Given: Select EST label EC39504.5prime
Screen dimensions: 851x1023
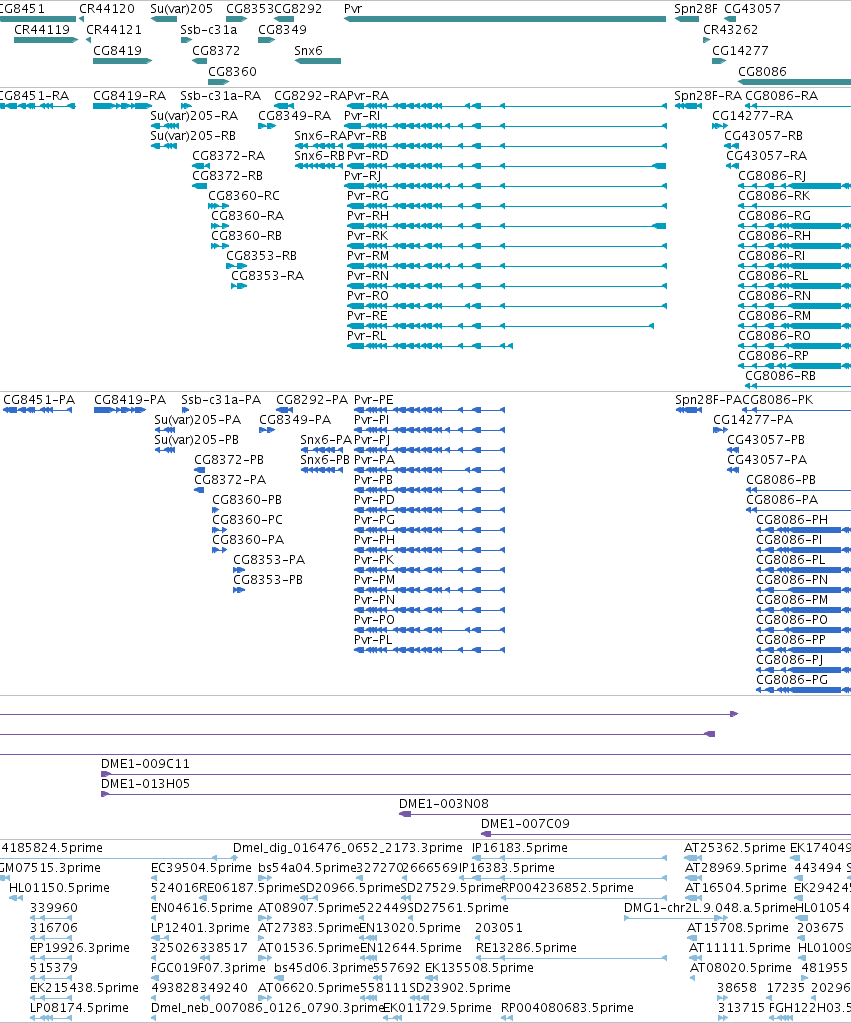Looking at the screenshot, I should click(201, 867).
